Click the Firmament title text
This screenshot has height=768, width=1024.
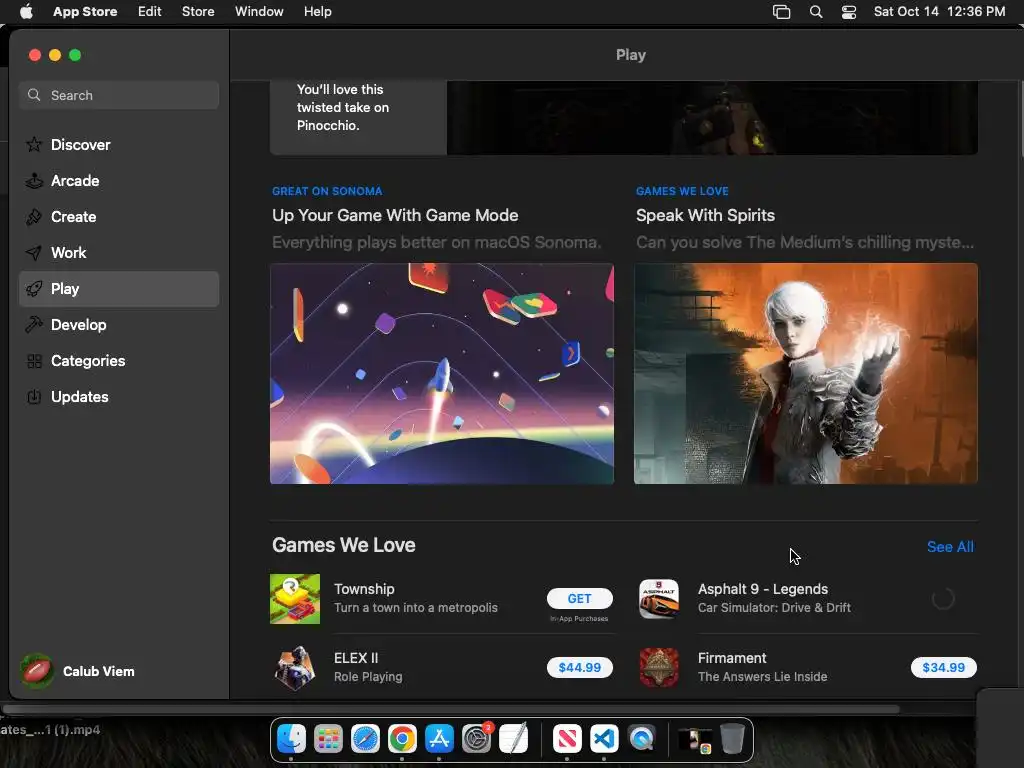731,658
